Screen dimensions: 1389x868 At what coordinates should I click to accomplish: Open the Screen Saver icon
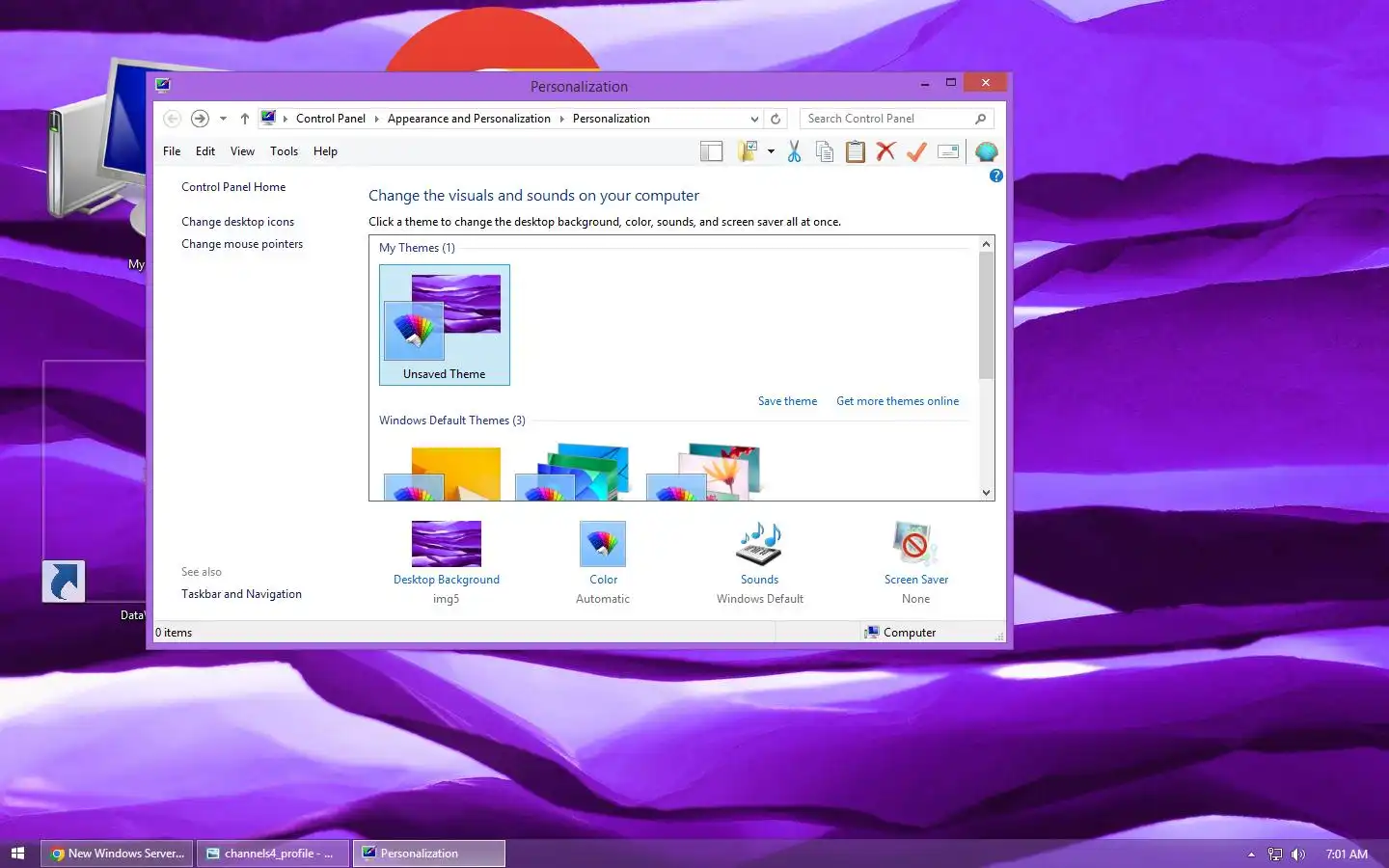click(914, 544)
